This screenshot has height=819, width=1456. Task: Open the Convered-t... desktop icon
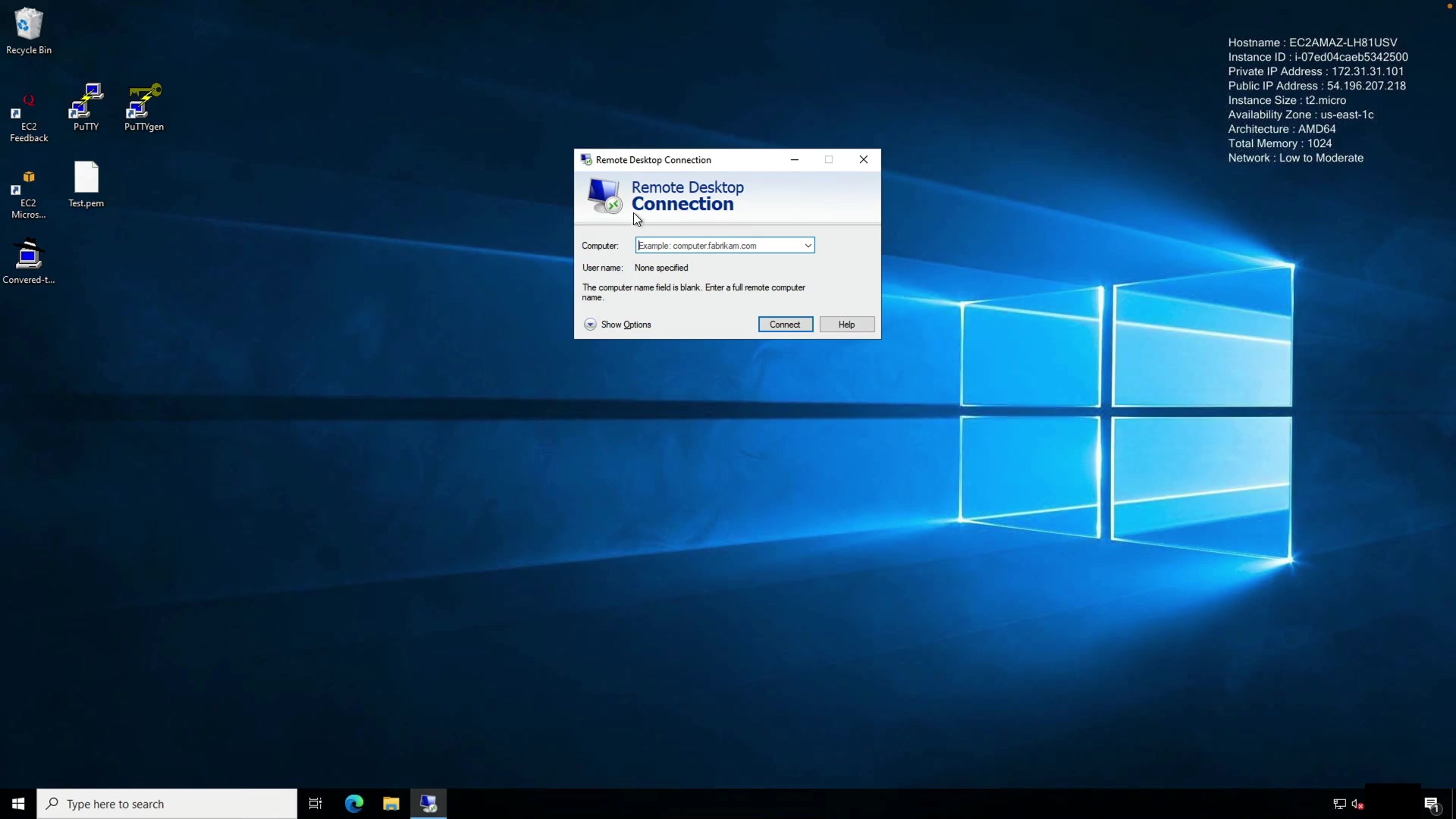coord(28,256)
